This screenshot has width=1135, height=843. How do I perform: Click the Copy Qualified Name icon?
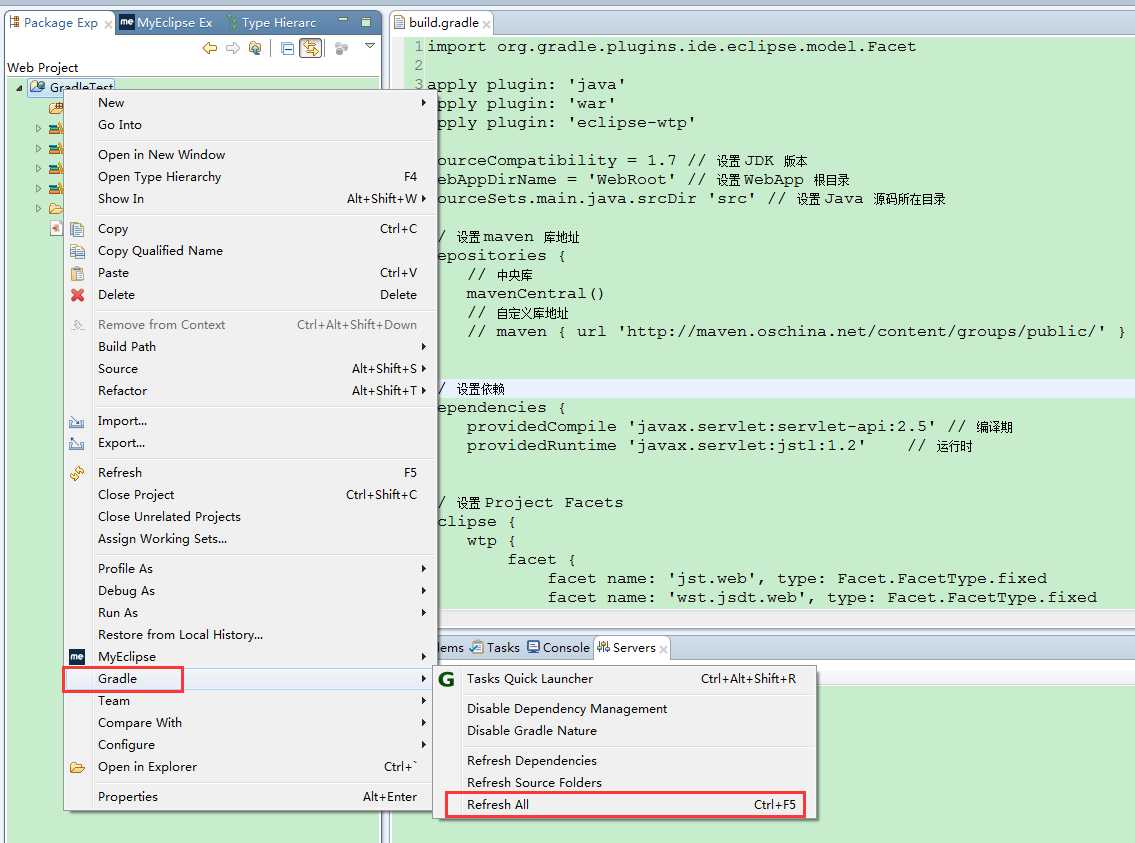(x=77, y=251)
